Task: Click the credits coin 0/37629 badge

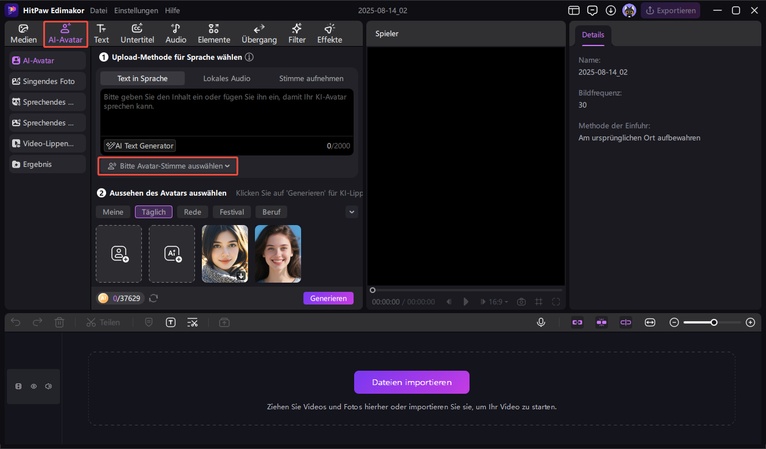Action: click(120, 298)
